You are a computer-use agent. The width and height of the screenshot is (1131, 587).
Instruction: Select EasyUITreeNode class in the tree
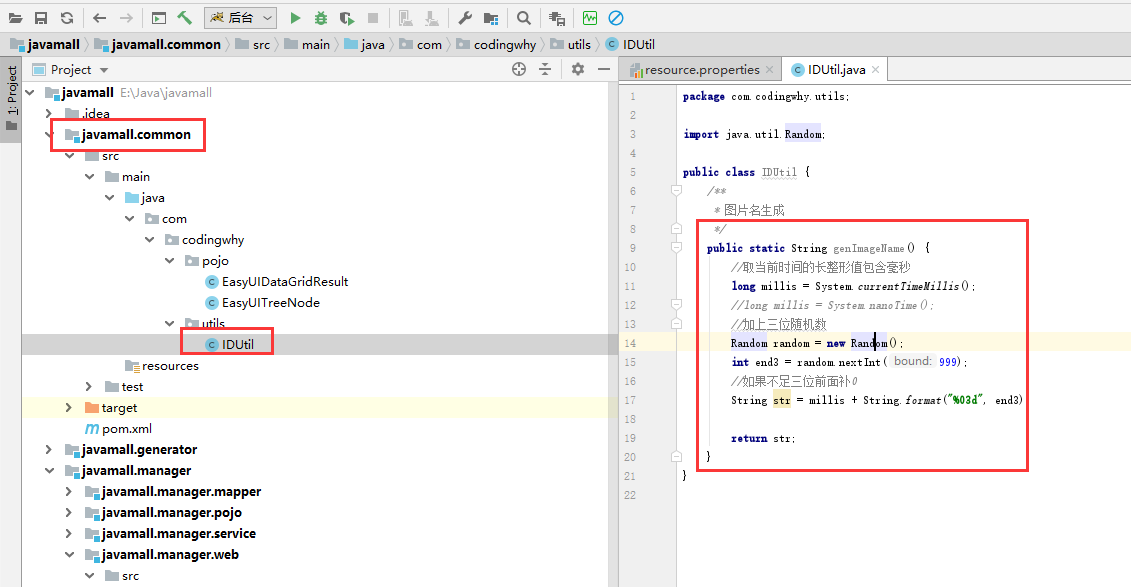click(270, 303)
